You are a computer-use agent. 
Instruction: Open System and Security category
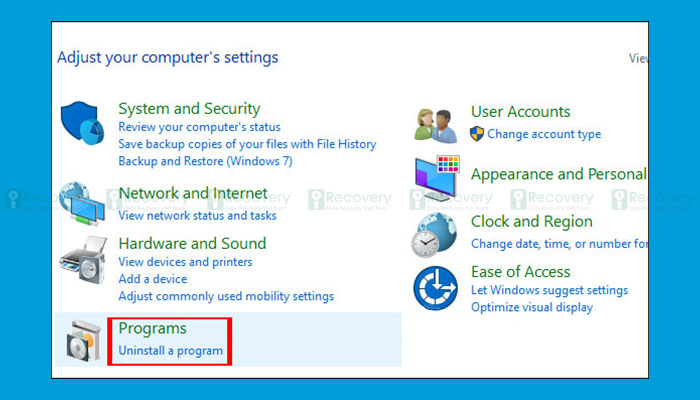click(x=189, y=108)
